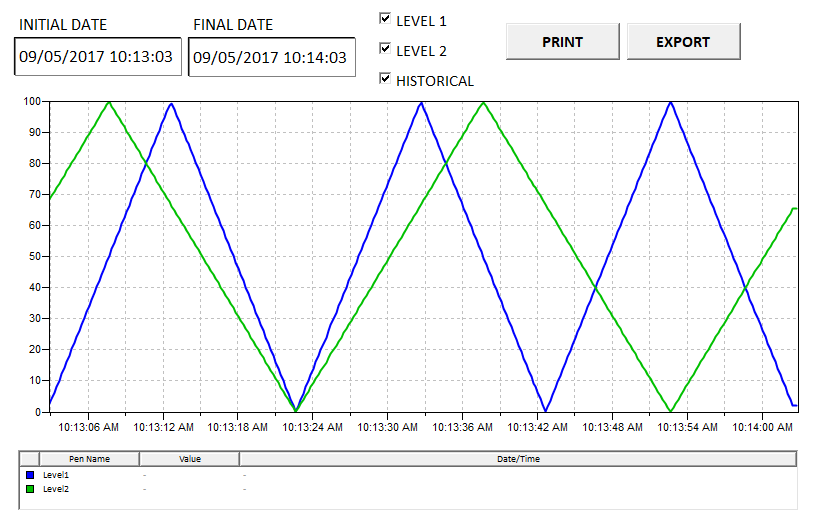
Task: Click the green Level2 legend color swatch
Action: coord(30,489)
